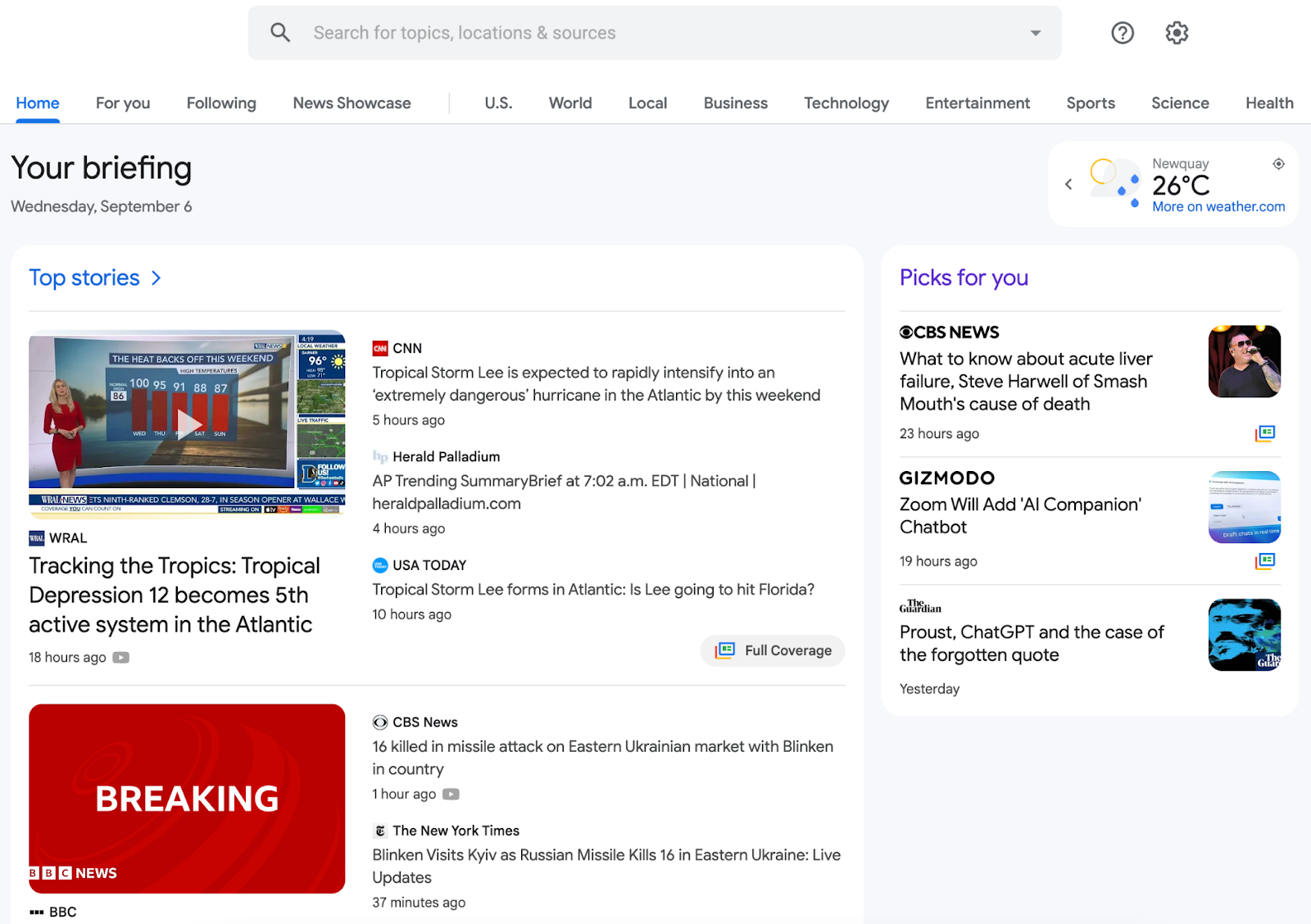Click the weather previous arrow
Viewport: 1311px width, 924px height.
pyautogui.click(x=1068, y=184)
